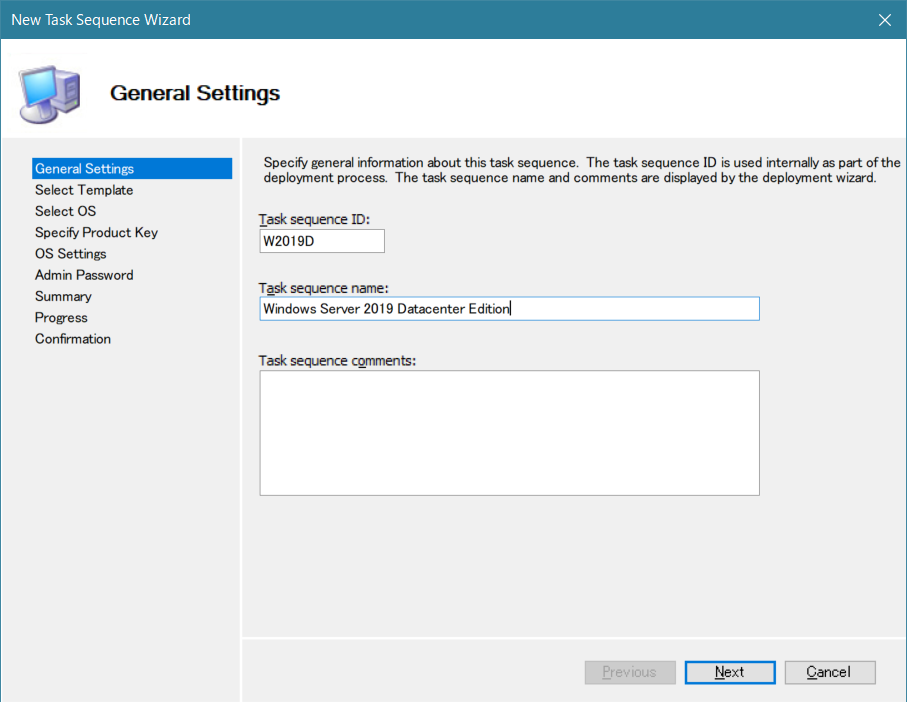Click the Task sequence name label
Image resolution: width=907 pixels, height=702 pixels.
pyautogui.click(x=323, y=288)
